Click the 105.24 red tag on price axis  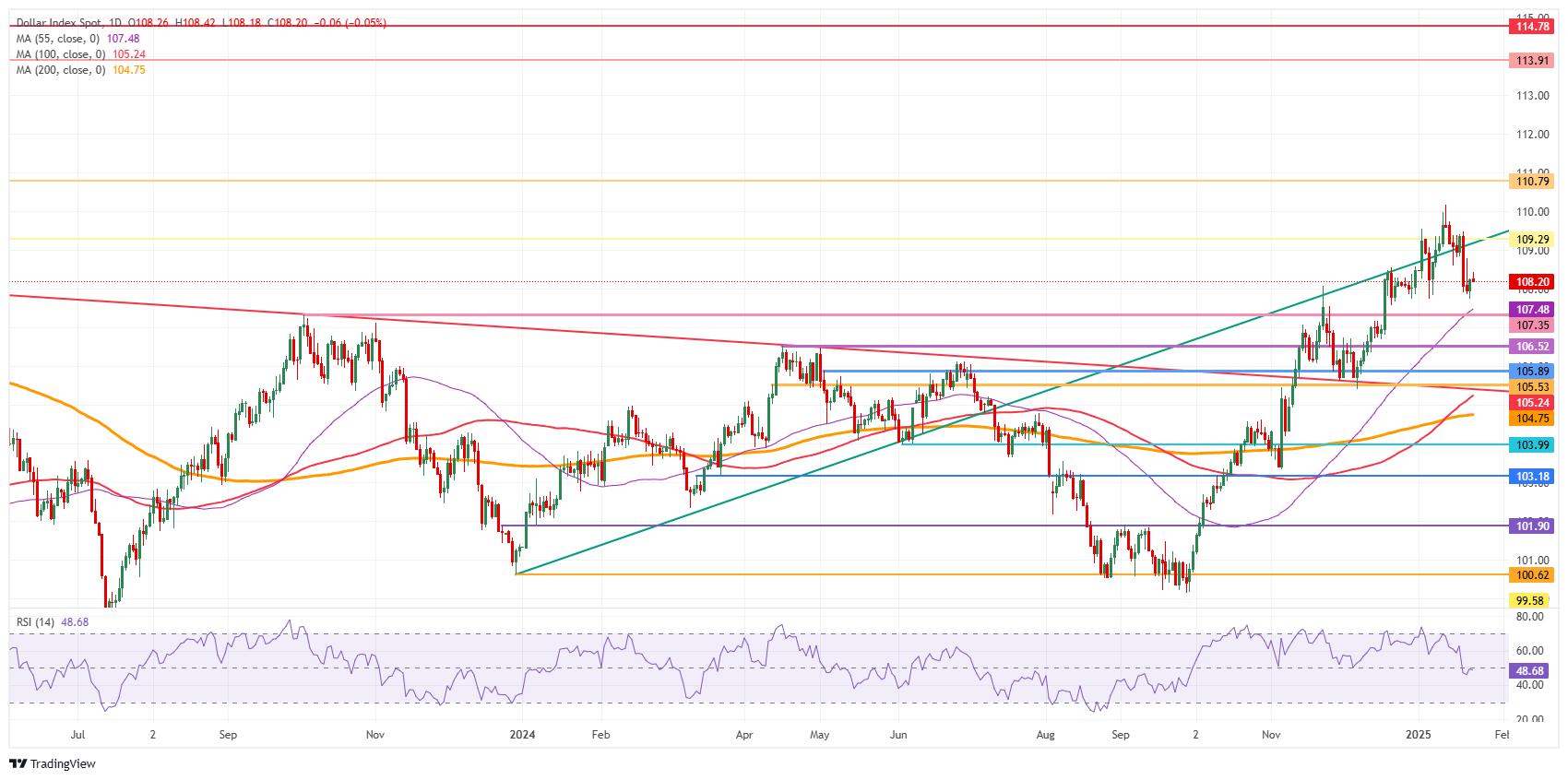[x=1532, y=403]
